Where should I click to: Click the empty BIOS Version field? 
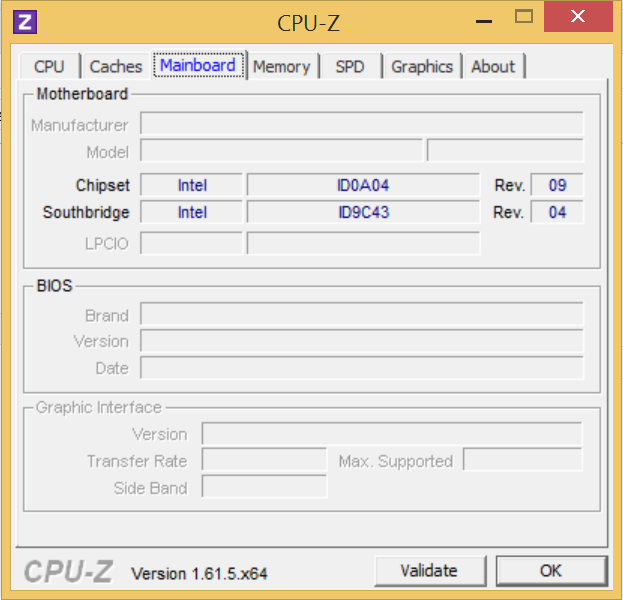[362, 341]
